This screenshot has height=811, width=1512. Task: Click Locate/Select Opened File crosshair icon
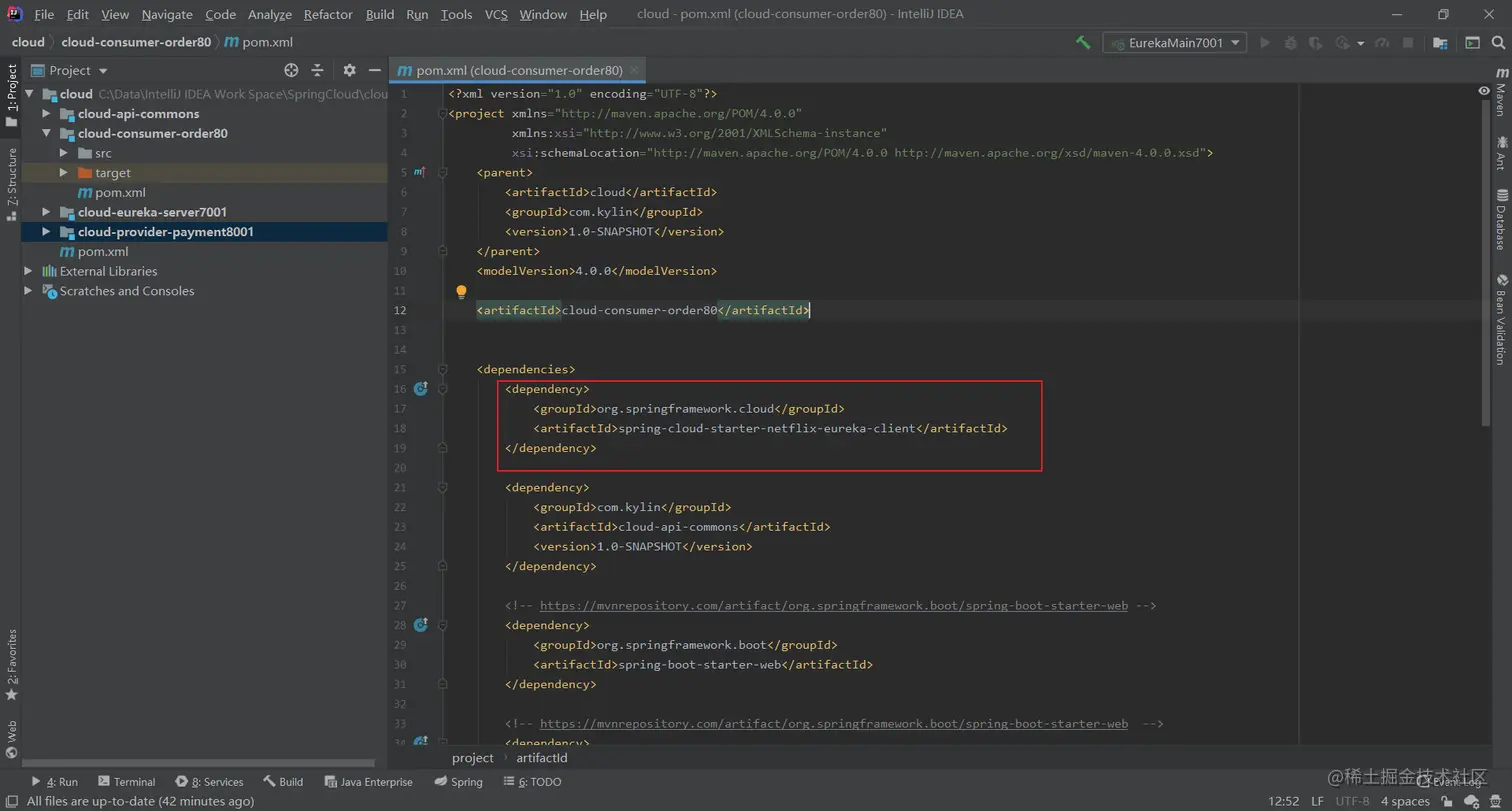tap(291, 70)
